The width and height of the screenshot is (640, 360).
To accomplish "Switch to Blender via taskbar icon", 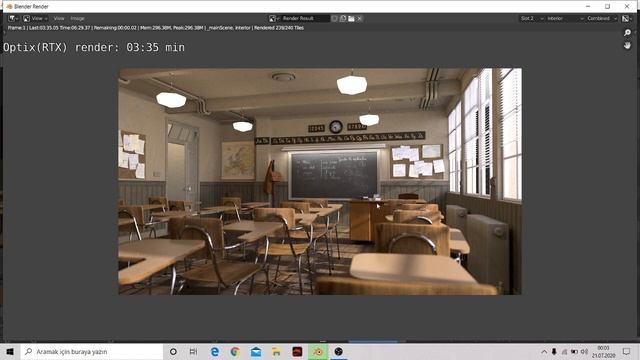I will pyautogui.click(x=318, y=351).
